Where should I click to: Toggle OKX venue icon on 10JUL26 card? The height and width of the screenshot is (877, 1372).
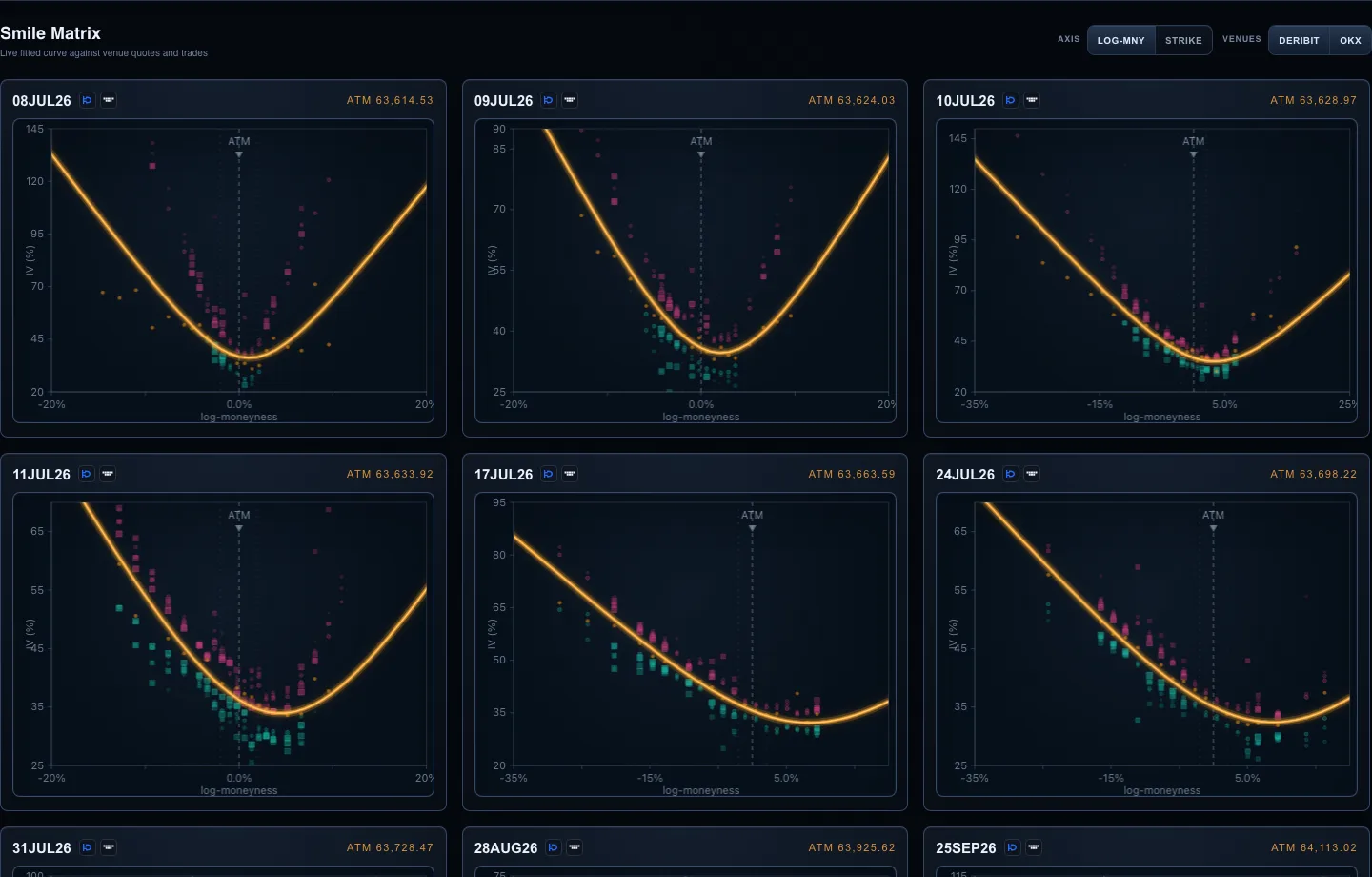coord(1032,100)
